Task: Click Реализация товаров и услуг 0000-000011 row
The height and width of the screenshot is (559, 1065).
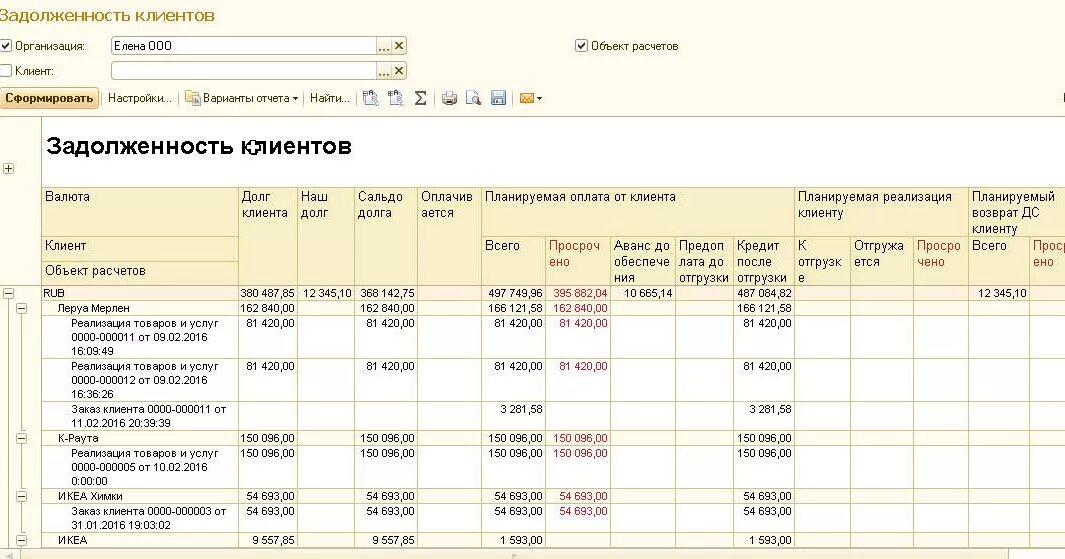Action: [x=140, y=338]
